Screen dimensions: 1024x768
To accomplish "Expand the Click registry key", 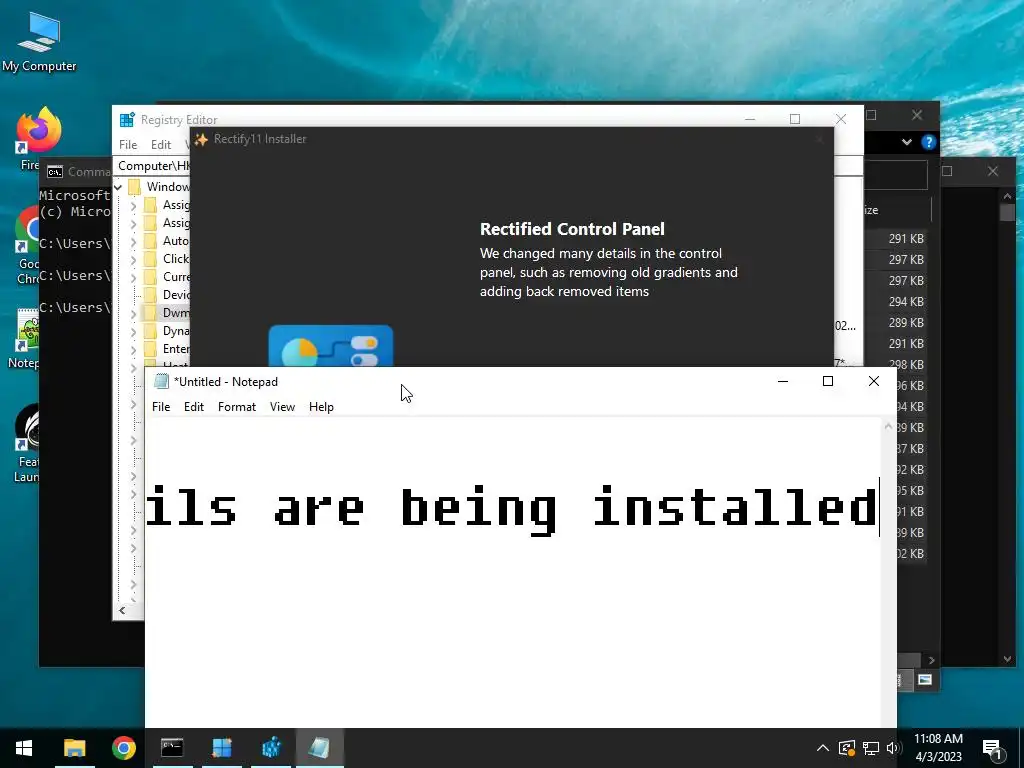I will (133, 259).
